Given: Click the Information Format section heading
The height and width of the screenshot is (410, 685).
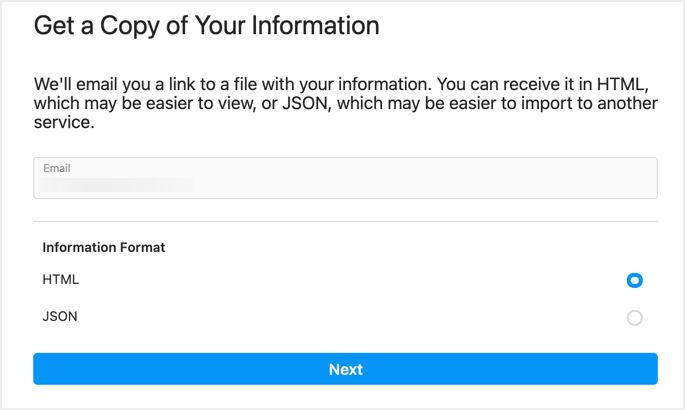Looking at the screenshot, I should click(x=104, y=247).
